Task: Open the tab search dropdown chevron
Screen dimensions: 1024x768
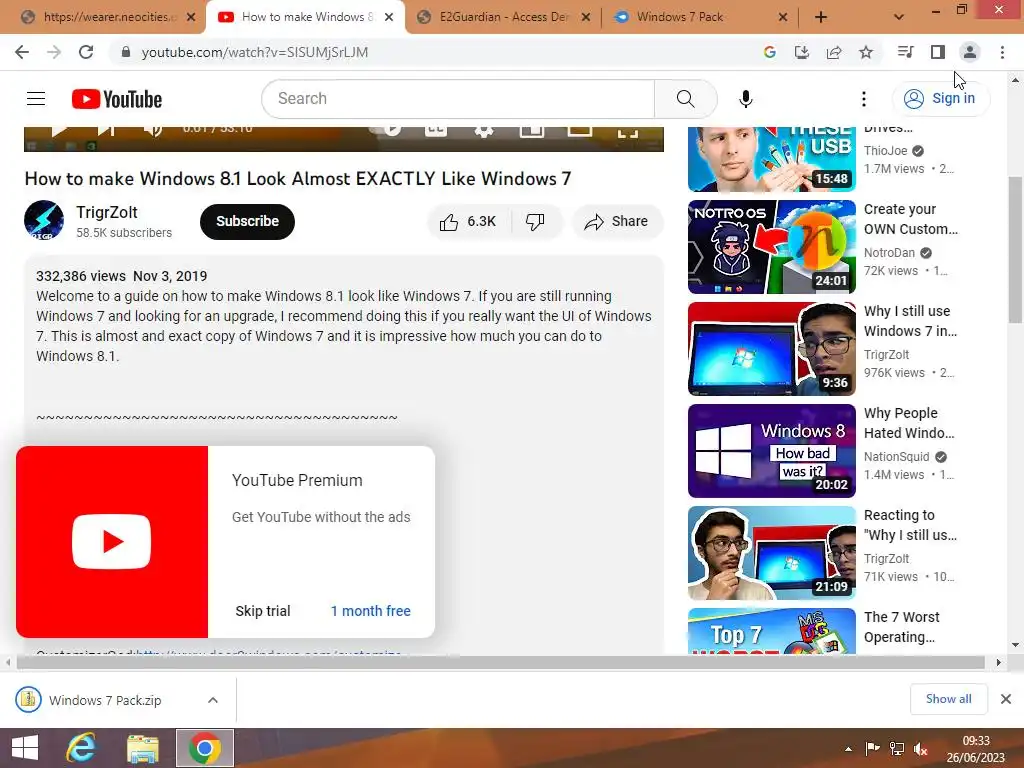Action: [899, 17]
